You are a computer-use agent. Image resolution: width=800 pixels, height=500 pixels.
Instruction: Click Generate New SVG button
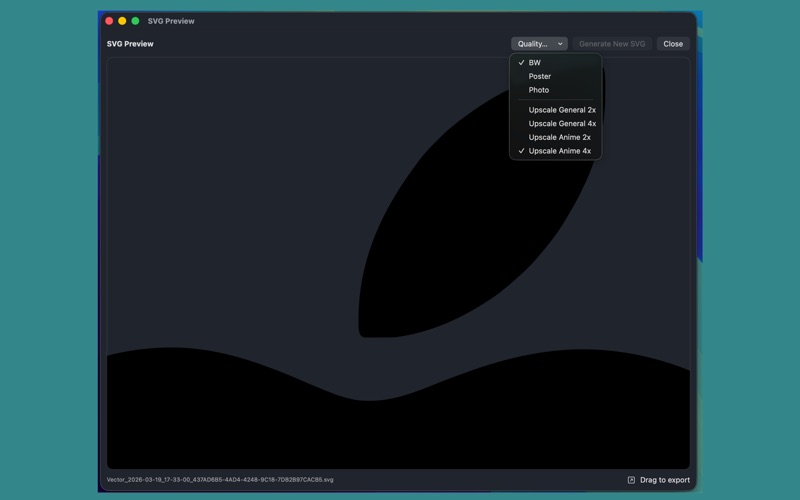[x=612, y=44]
